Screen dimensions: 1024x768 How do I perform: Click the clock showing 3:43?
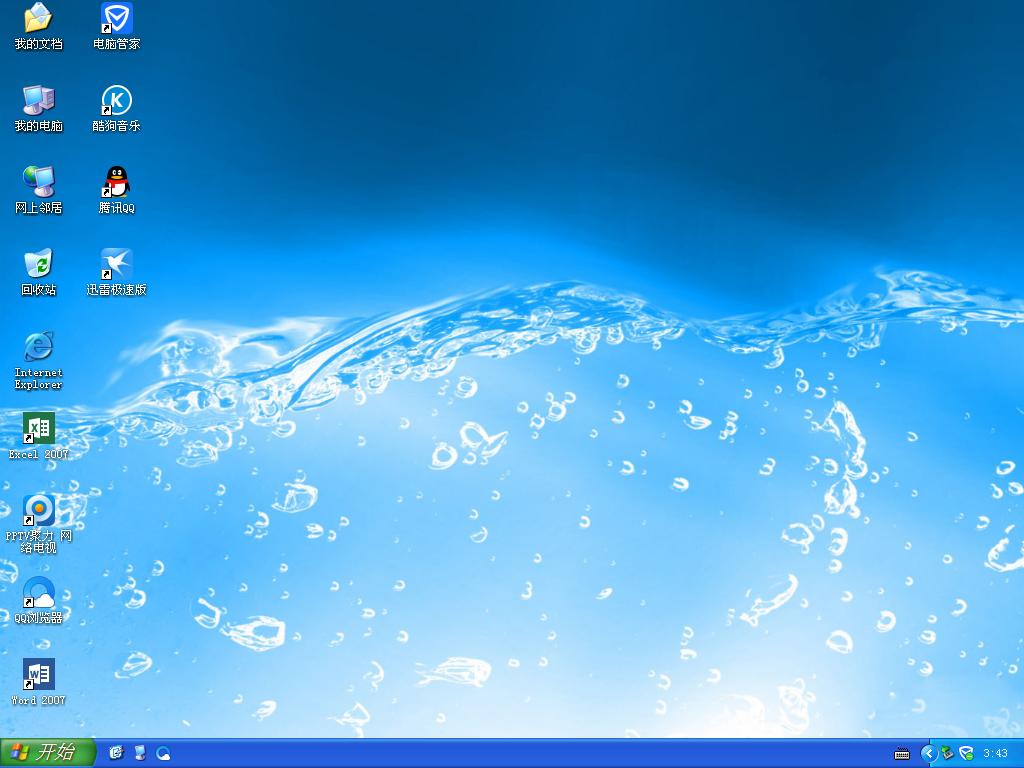[996, 754]
